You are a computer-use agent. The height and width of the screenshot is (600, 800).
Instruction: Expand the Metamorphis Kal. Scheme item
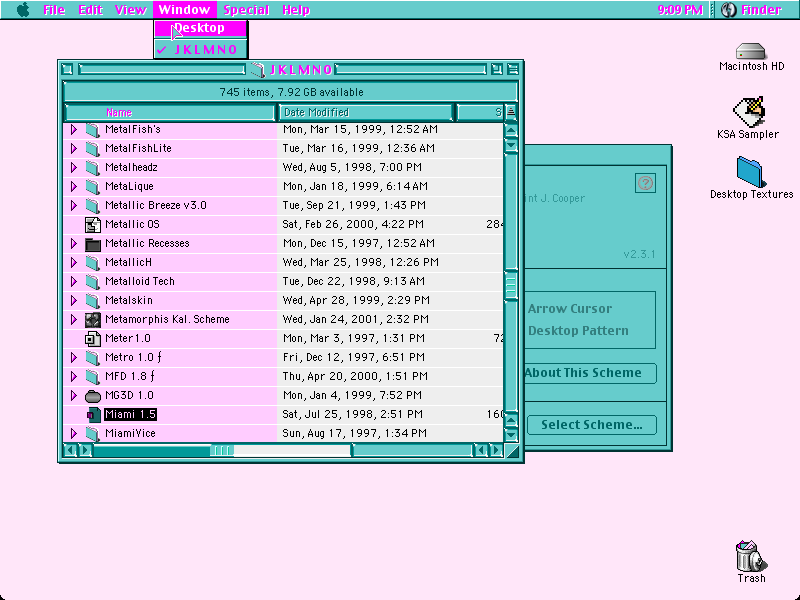(x=74, y=320)
